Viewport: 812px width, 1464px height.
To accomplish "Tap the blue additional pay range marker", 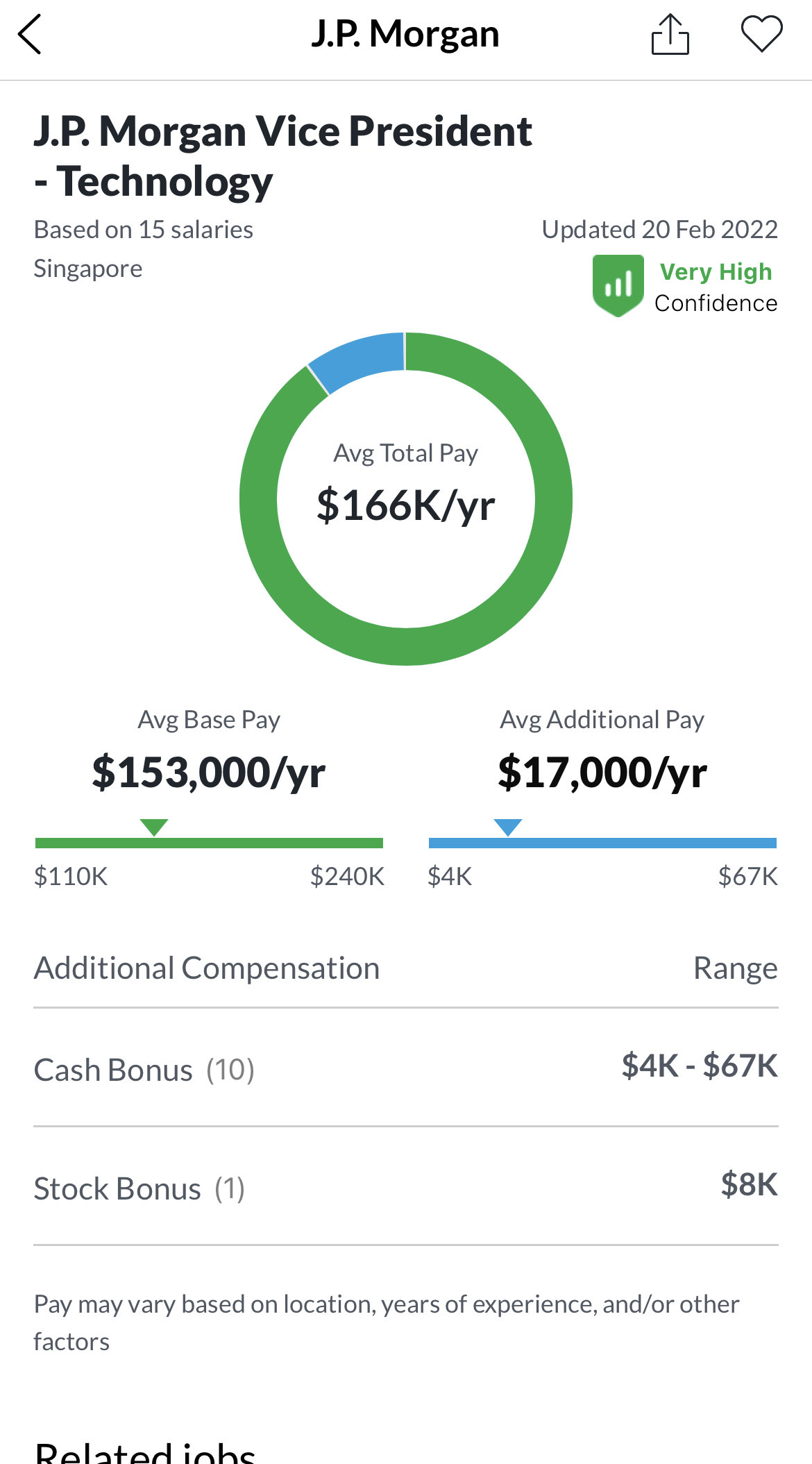I will point(507,827).
